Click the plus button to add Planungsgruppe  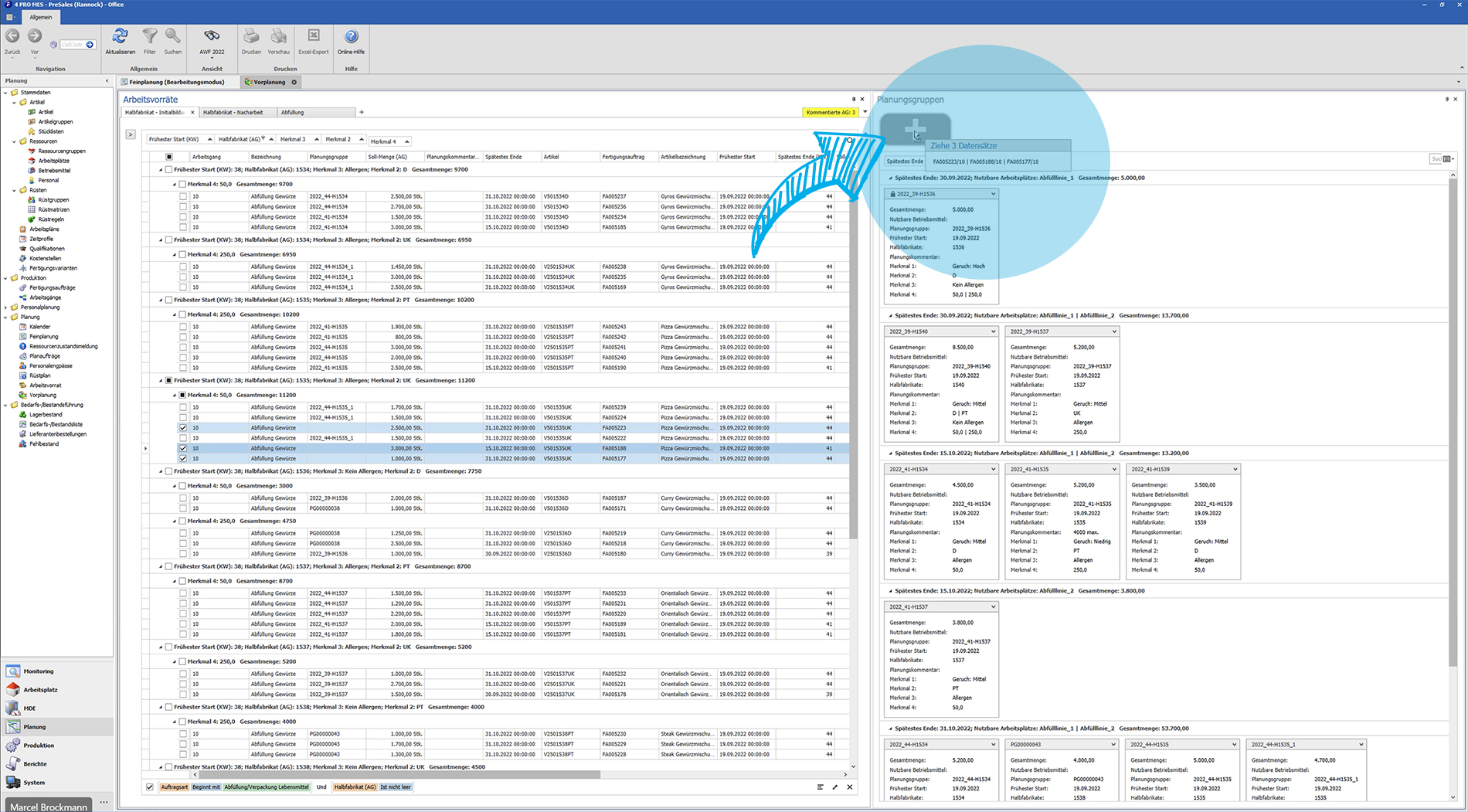coord(915,127)
